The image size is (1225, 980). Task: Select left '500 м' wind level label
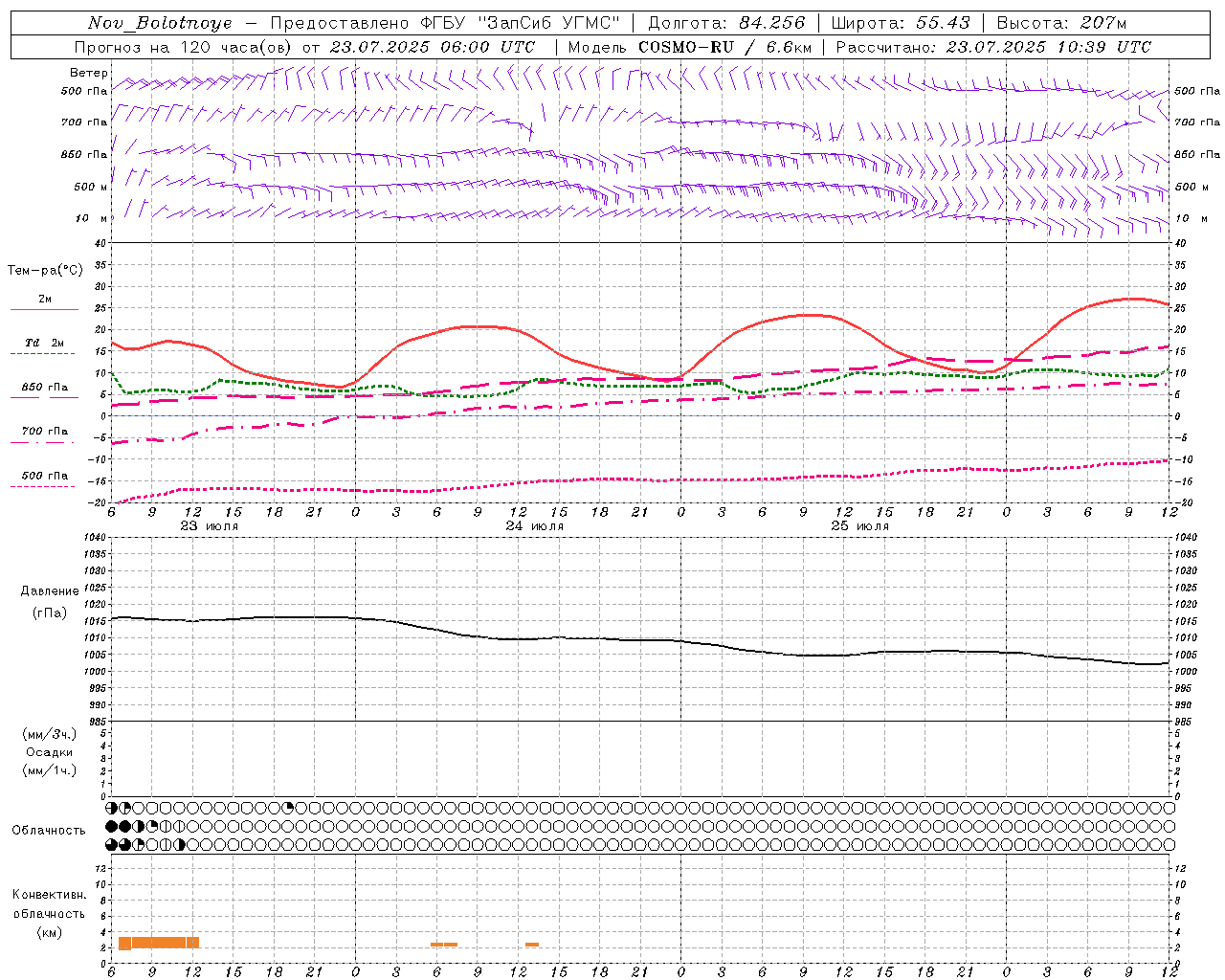(91, 187)
